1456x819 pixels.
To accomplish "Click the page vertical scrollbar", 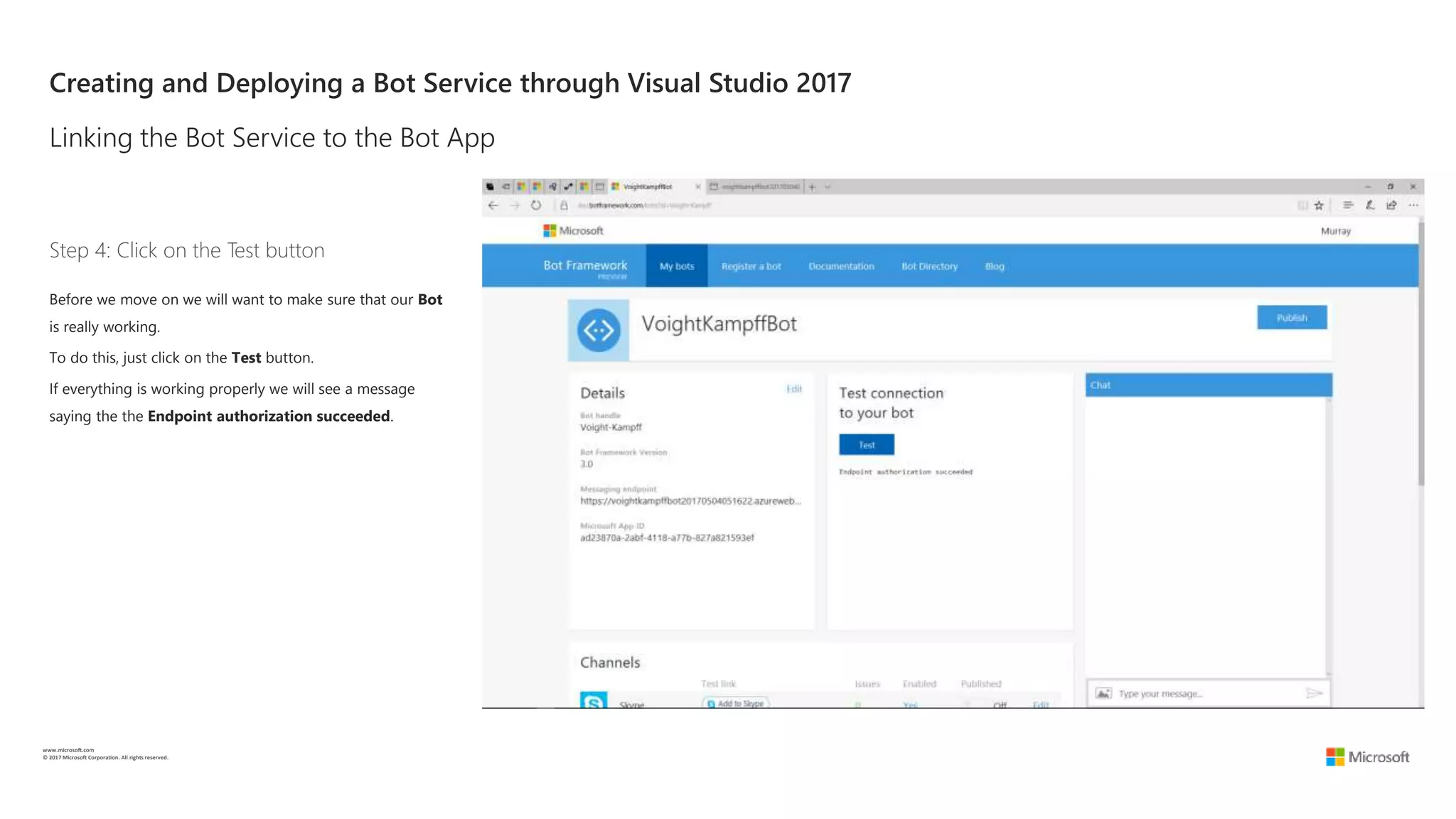I will [x=1420, y=355].
